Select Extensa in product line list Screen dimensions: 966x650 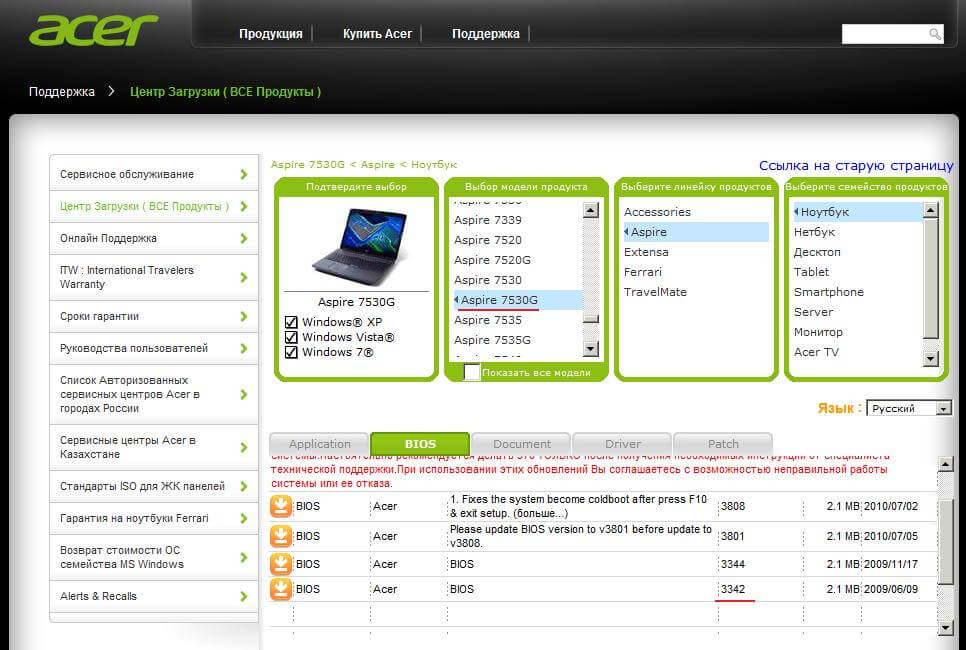tap(646, 252)
